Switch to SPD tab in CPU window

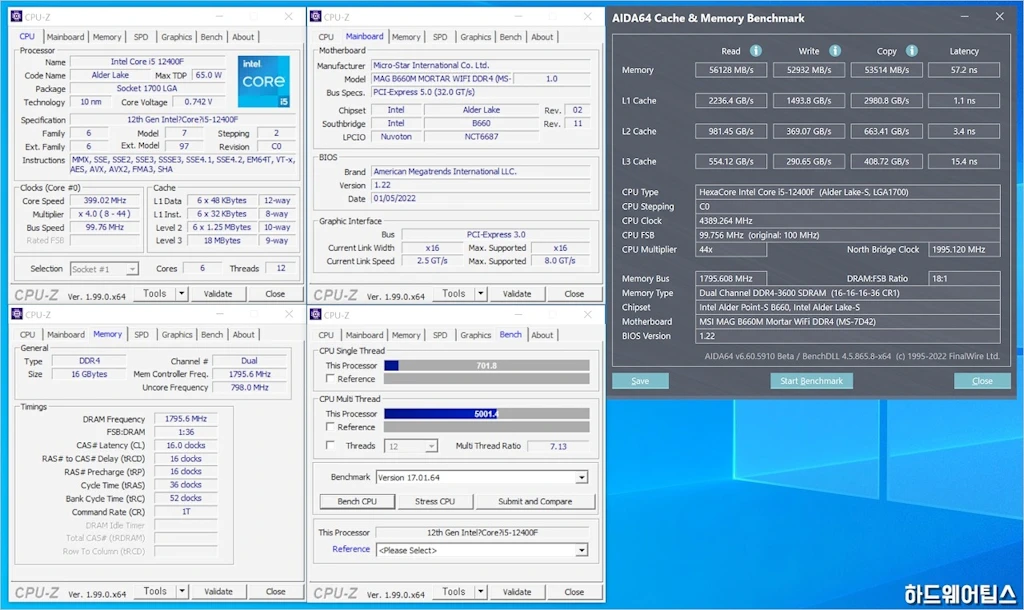[141, 37]
